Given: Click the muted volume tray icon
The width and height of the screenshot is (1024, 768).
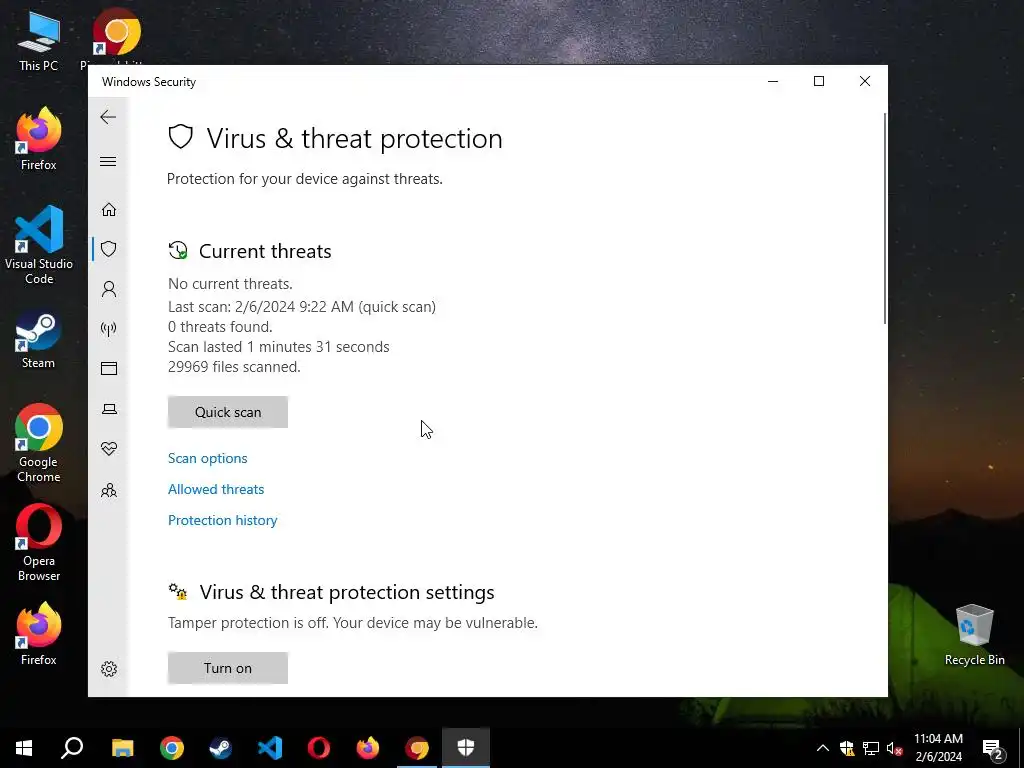Looking at the screenshot, I should click(894, 748).
